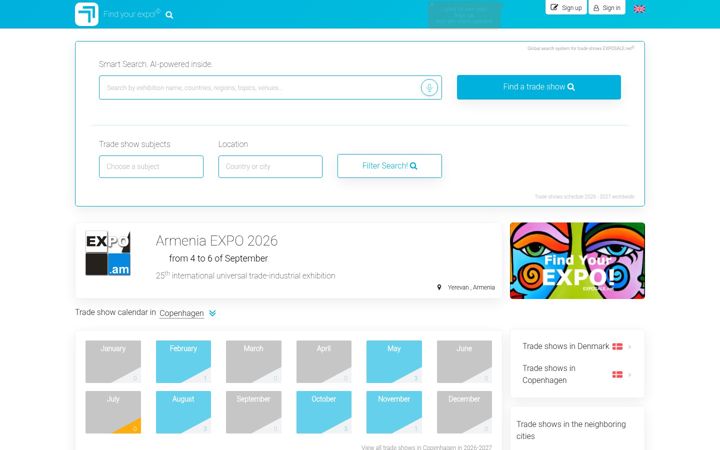Open the Trade shows in Denmark link
720x450 pixels.
tap(566, 346)
